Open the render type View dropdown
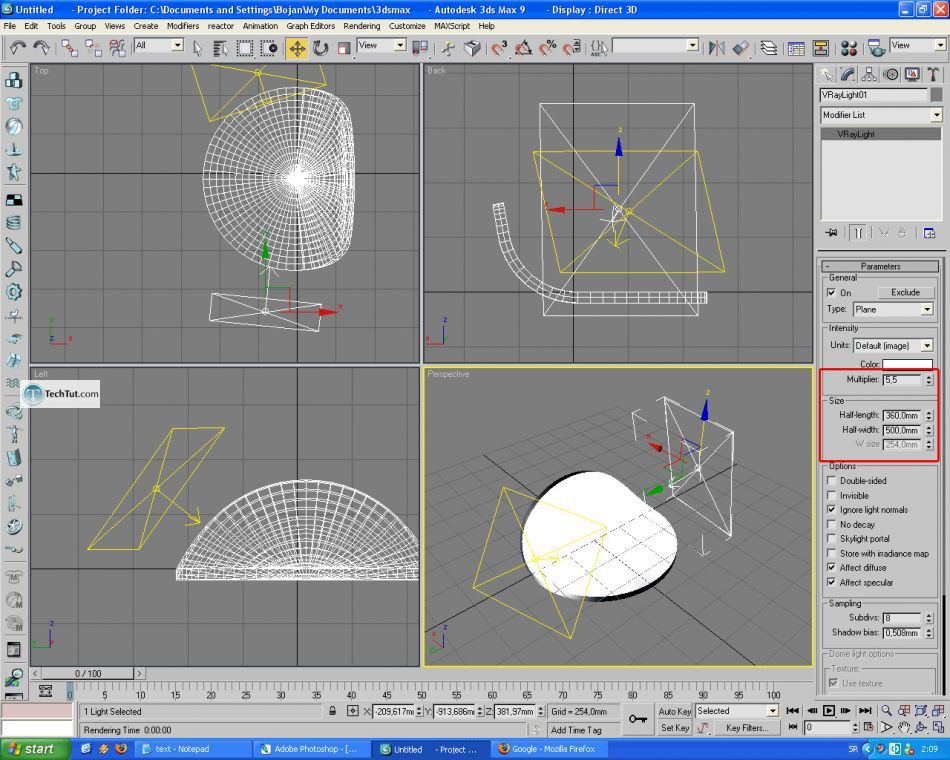The height and width of the screenshot is (760, 950). (917, 45)
